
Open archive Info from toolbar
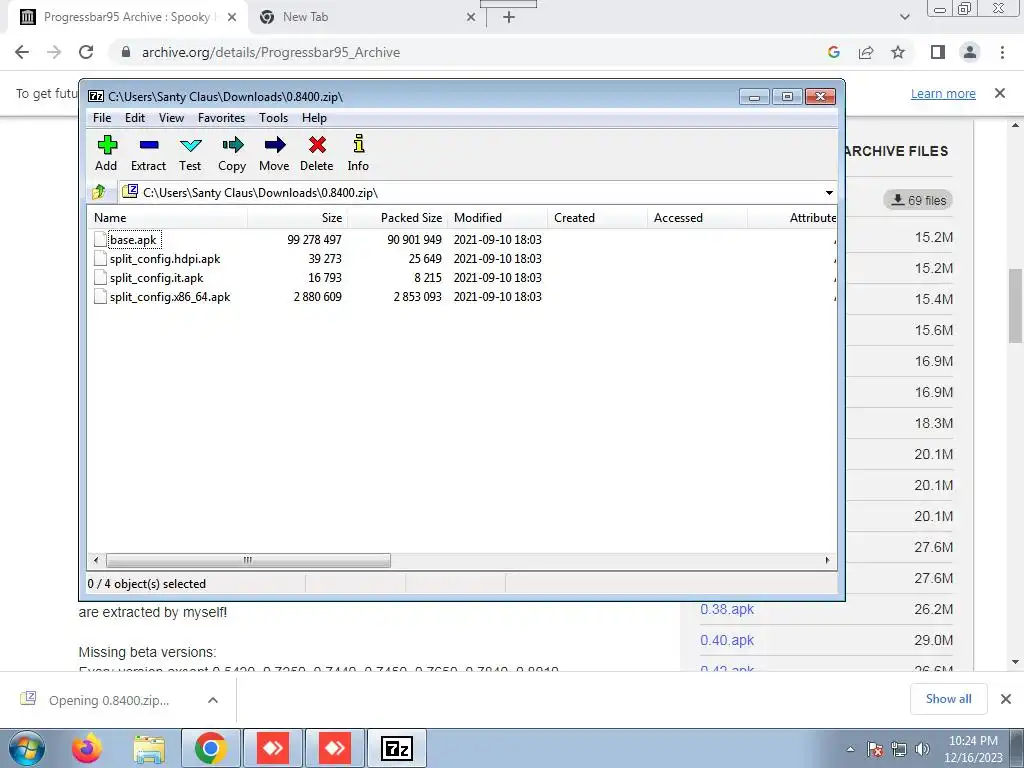click(359, 153)
